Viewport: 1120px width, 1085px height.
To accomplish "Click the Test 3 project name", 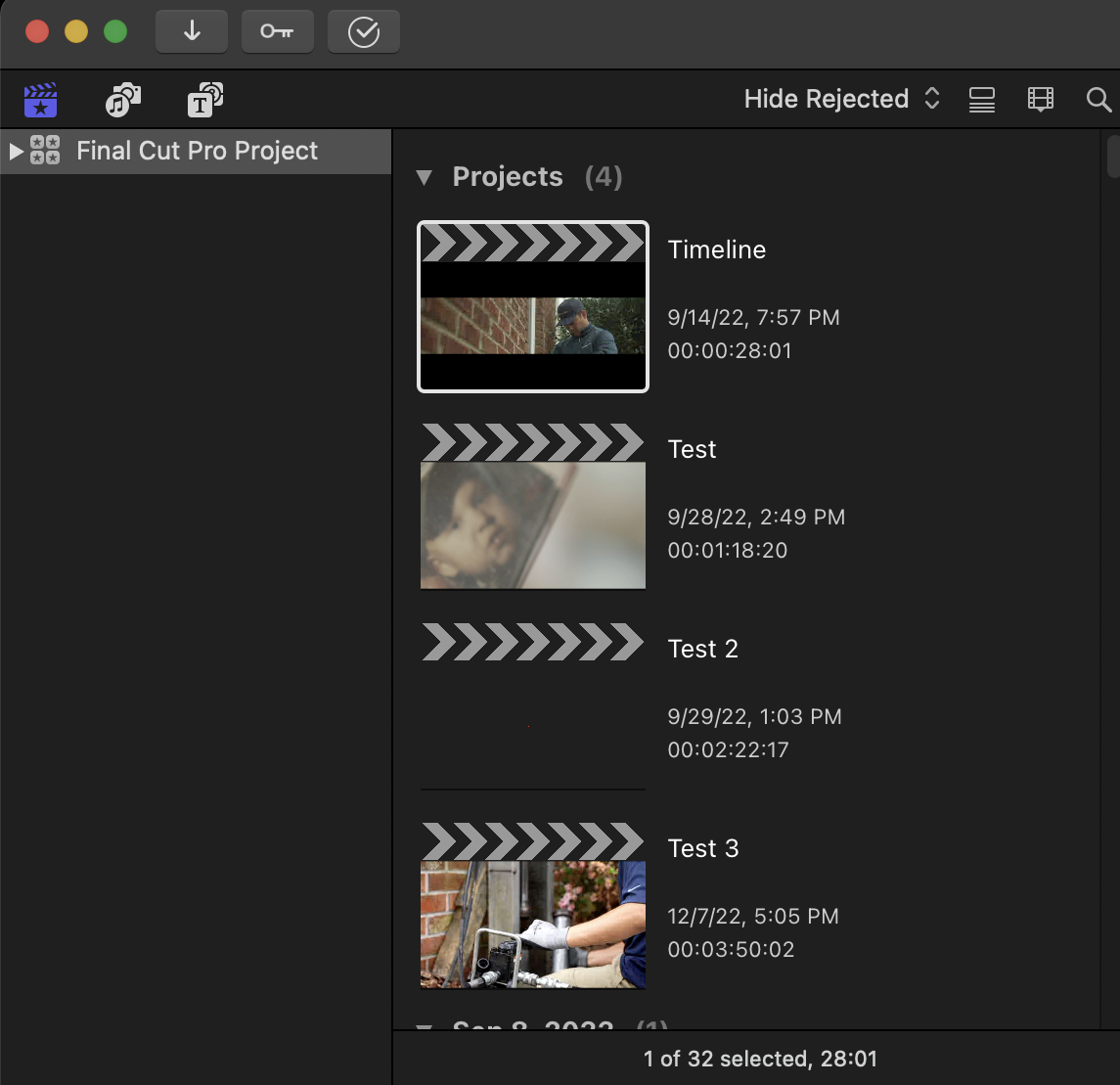I will point(703,848).
